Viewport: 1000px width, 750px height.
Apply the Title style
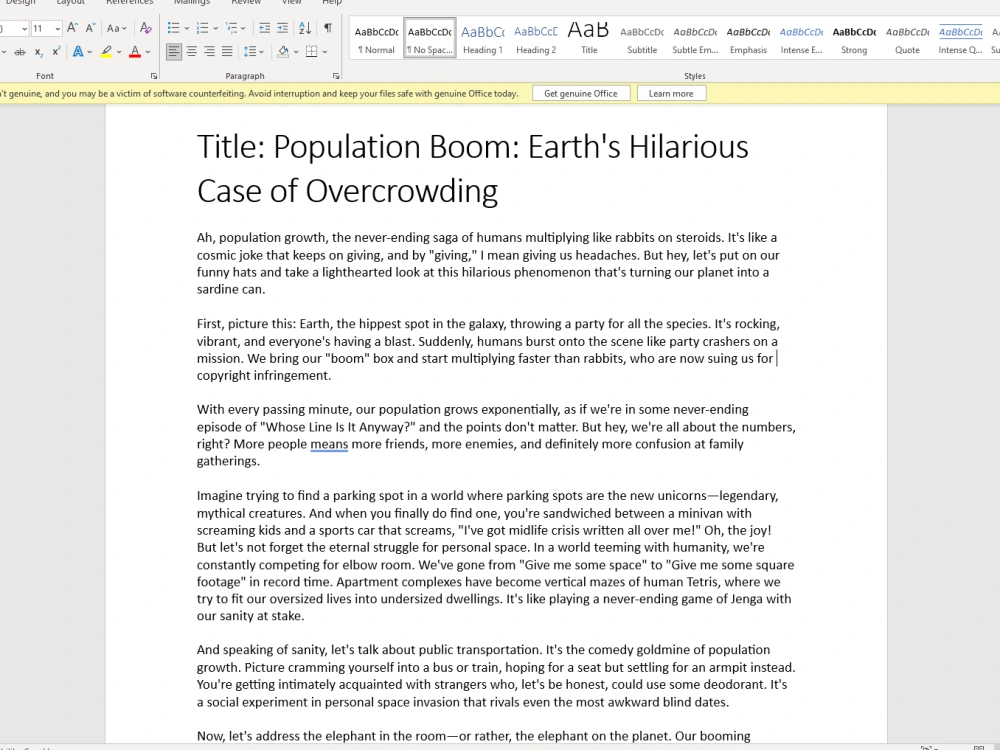589,38
